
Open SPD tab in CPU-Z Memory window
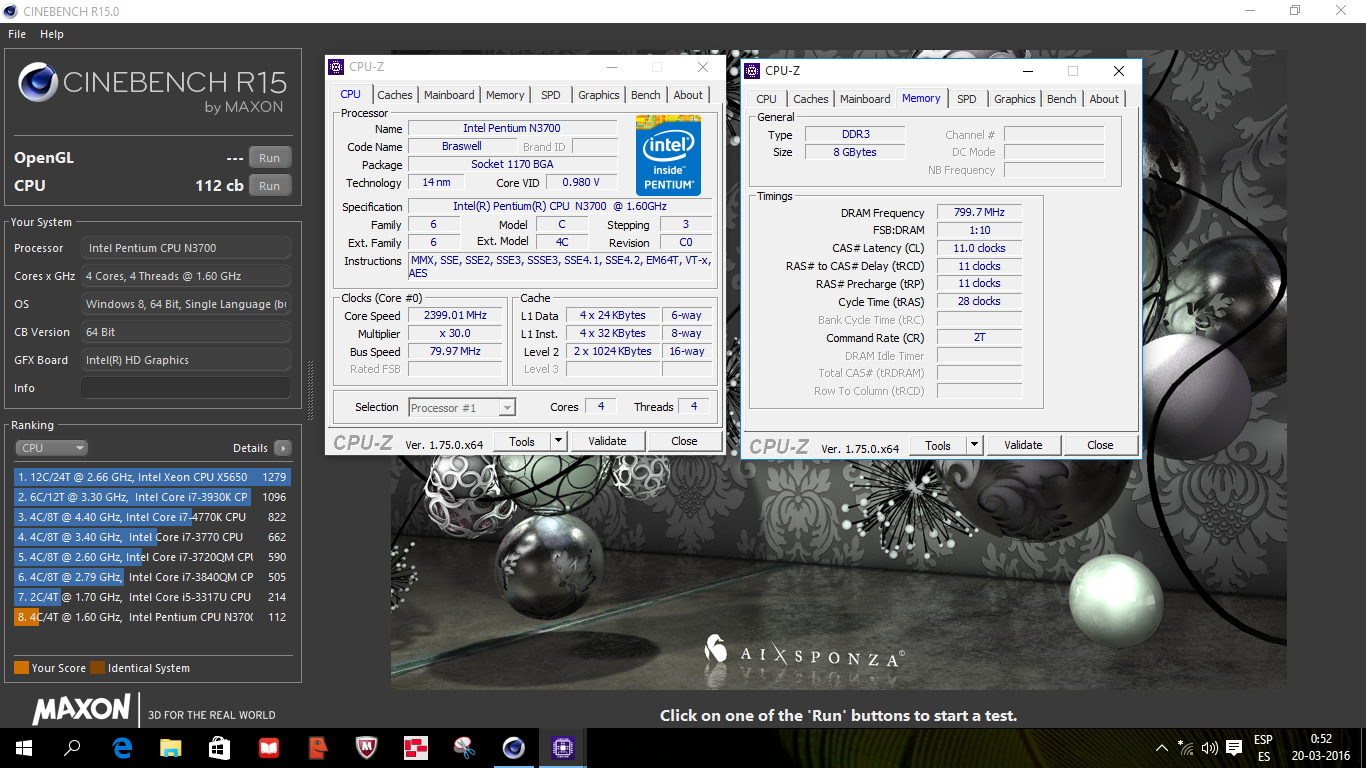pyautogui.click(x=967, y=99)
